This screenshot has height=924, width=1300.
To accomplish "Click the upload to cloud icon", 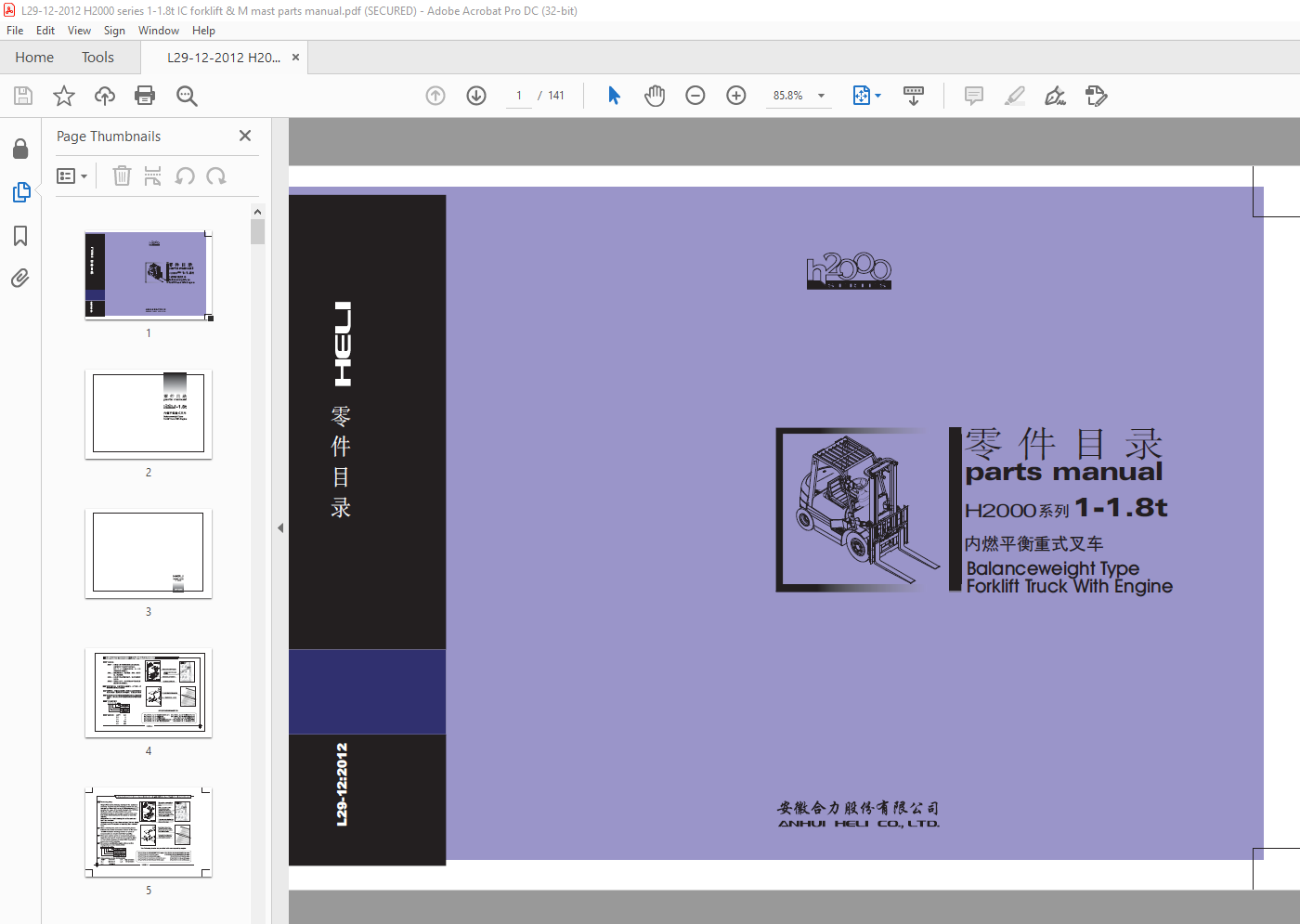I will [105, 96].
